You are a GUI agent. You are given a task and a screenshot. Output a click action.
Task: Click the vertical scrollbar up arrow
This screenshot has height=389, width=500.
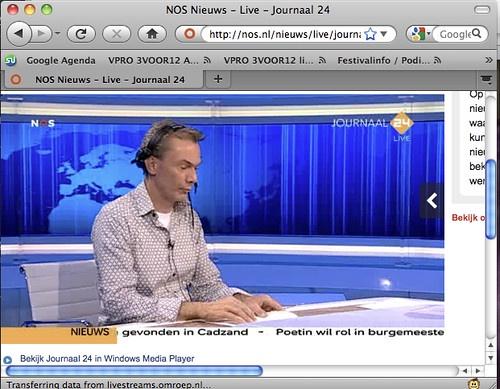pos(491,345)
